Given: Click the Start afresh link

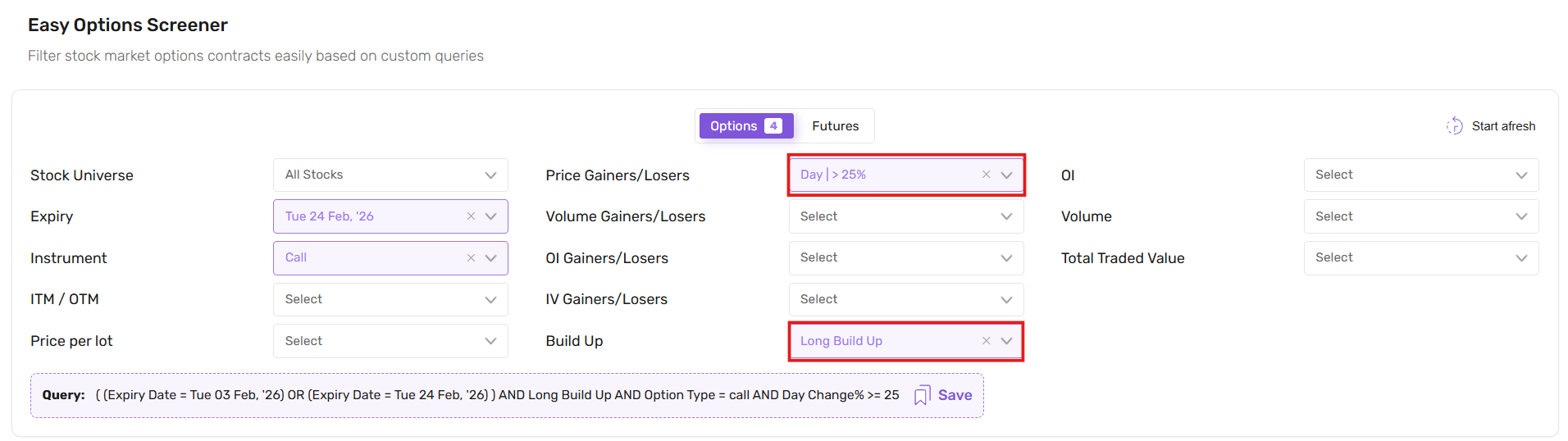Looking at the screenshot, I should pyautogui.click(x=1503, y=125).
